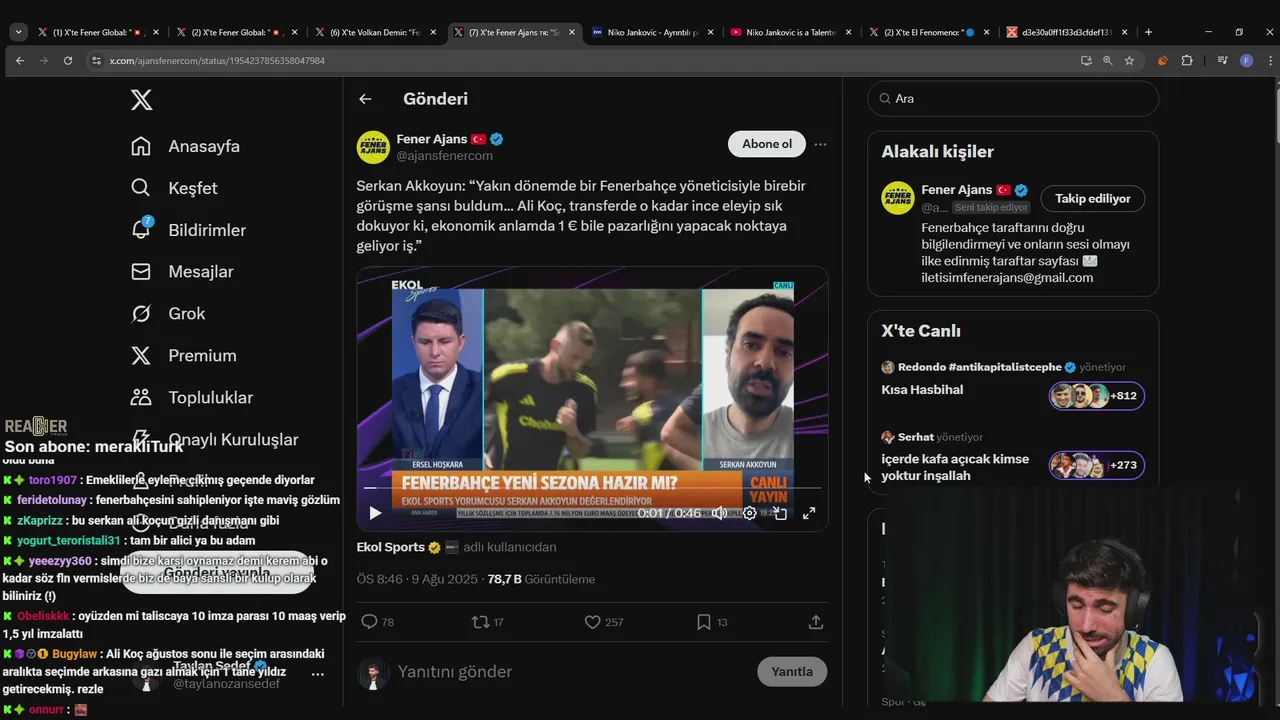Seek on the video progress bar
Image resolution: width=1280 pixels, height=720 pixels.
(x=592, y=489)
